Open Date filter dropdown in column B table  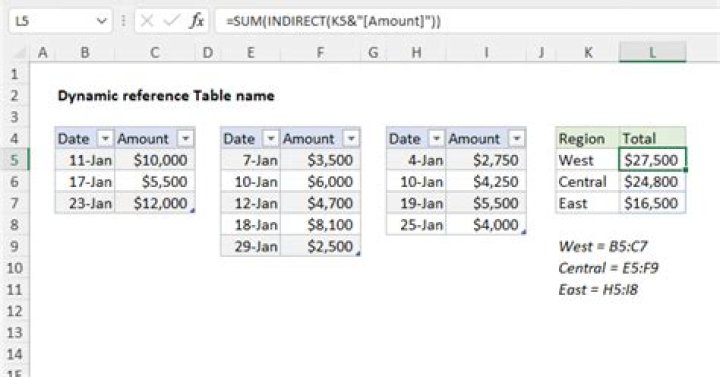(105, 138)
